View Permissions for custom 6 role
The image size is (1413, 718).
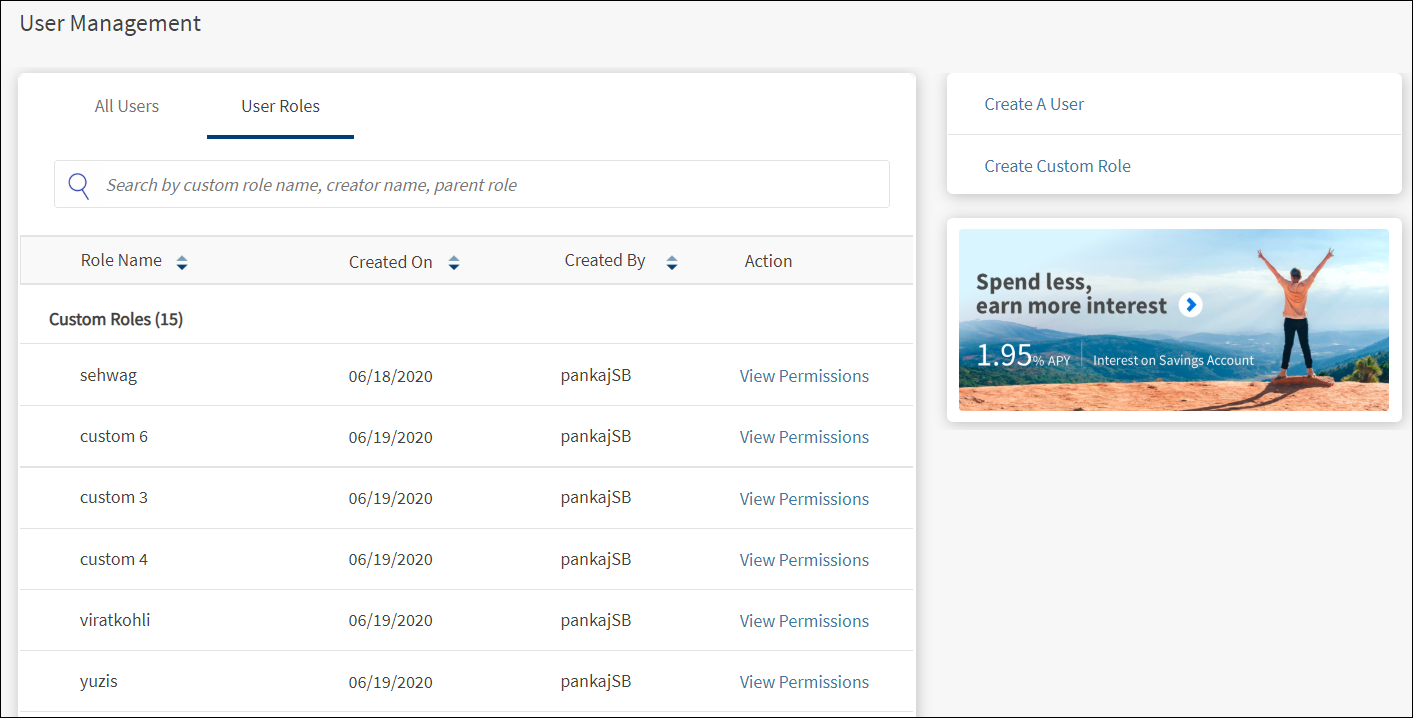804,437
